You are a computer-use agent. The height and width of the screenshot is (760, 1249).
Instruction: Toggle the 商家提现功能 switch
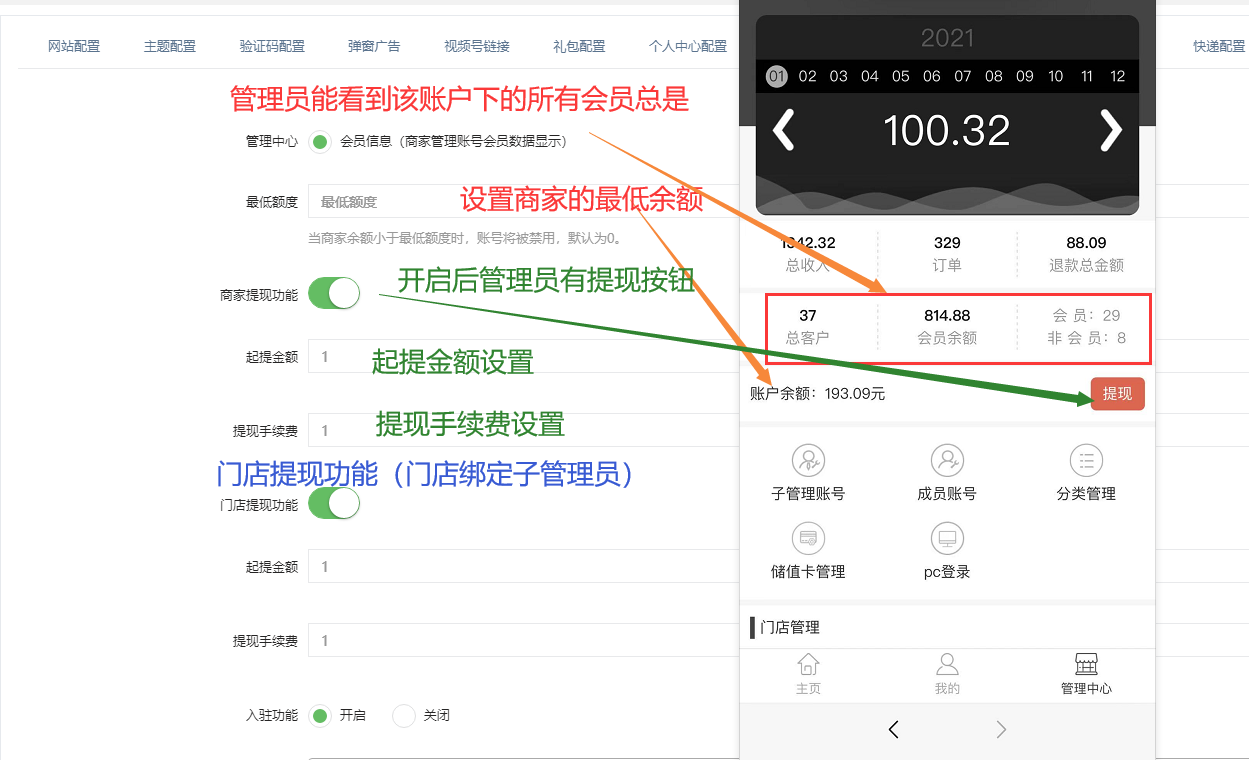334,294
